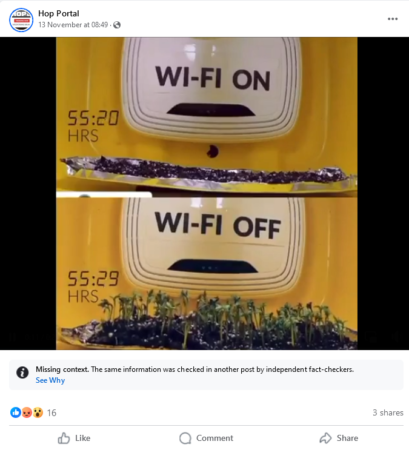
Task: Click the missing context info icon
Action: [x=22, y=372]
